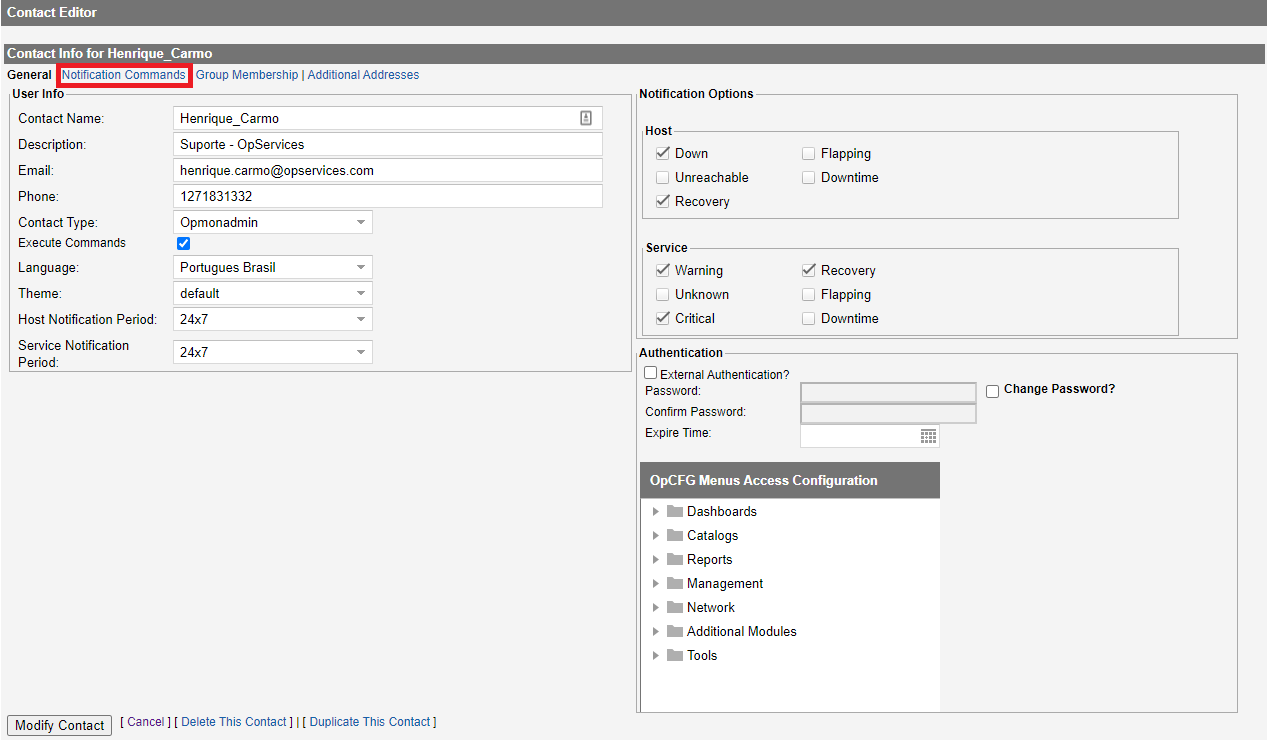Toggle the Execute Commands checkbox
The width and height of the screenshot is (1267, 740).
[x=184, y=243]
